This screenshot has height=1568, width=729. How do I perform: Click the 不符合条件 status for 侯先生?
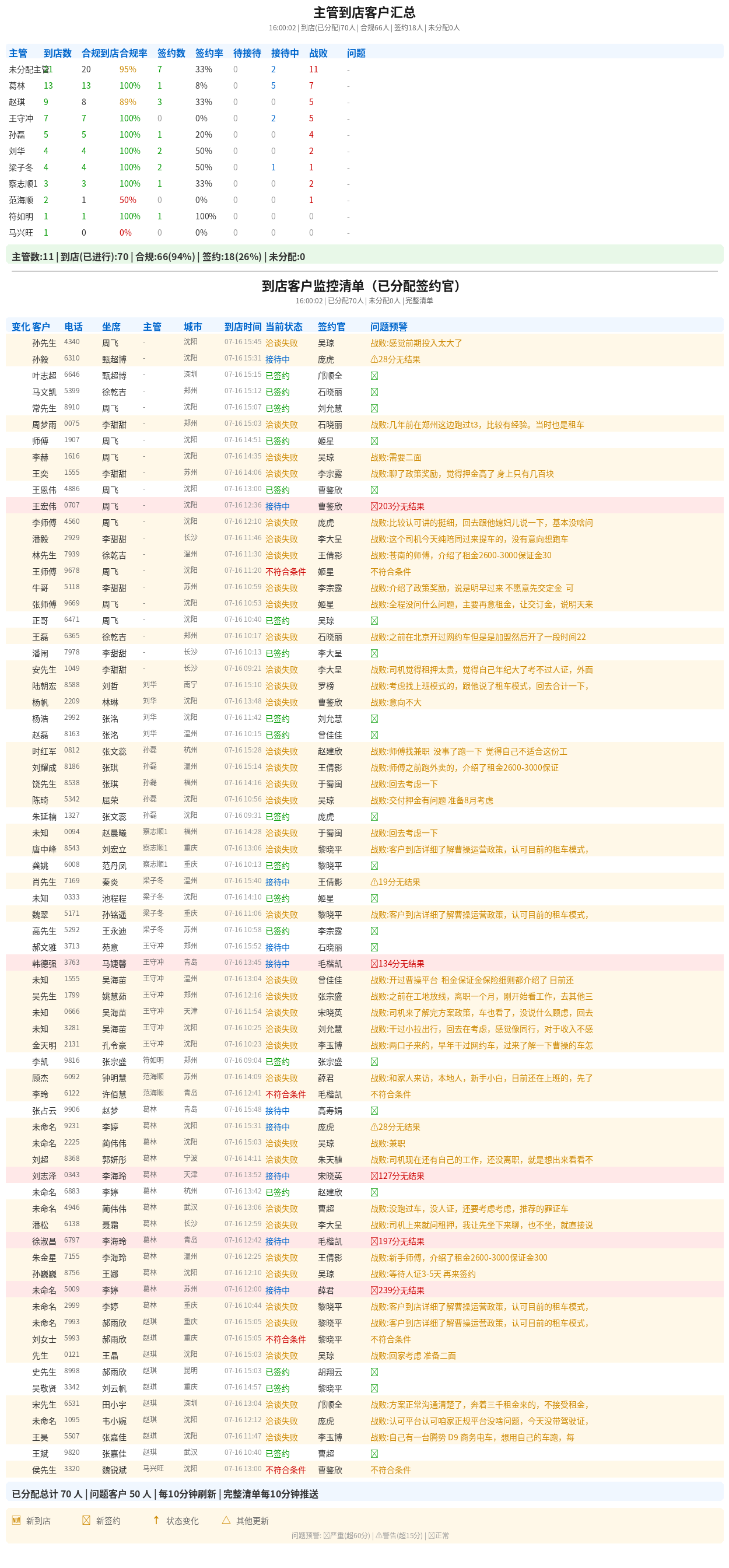[x=285, y=1470]
